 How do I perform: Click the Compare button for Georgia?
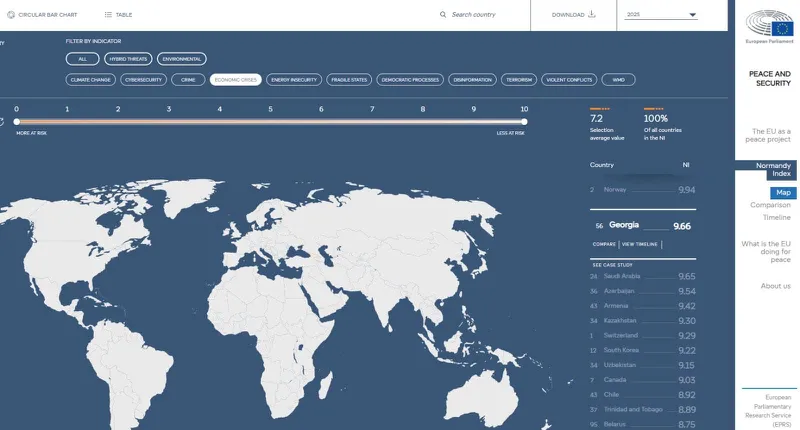click(604, 244)
